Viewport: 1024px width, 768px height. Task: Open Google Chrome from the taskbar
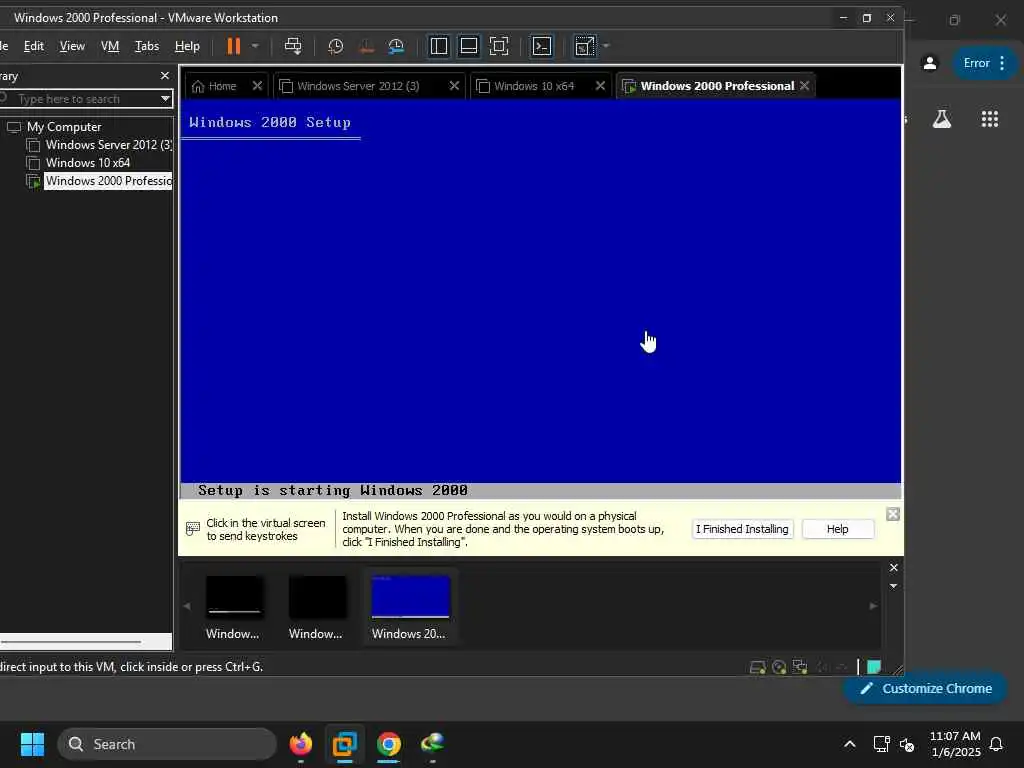389,744
